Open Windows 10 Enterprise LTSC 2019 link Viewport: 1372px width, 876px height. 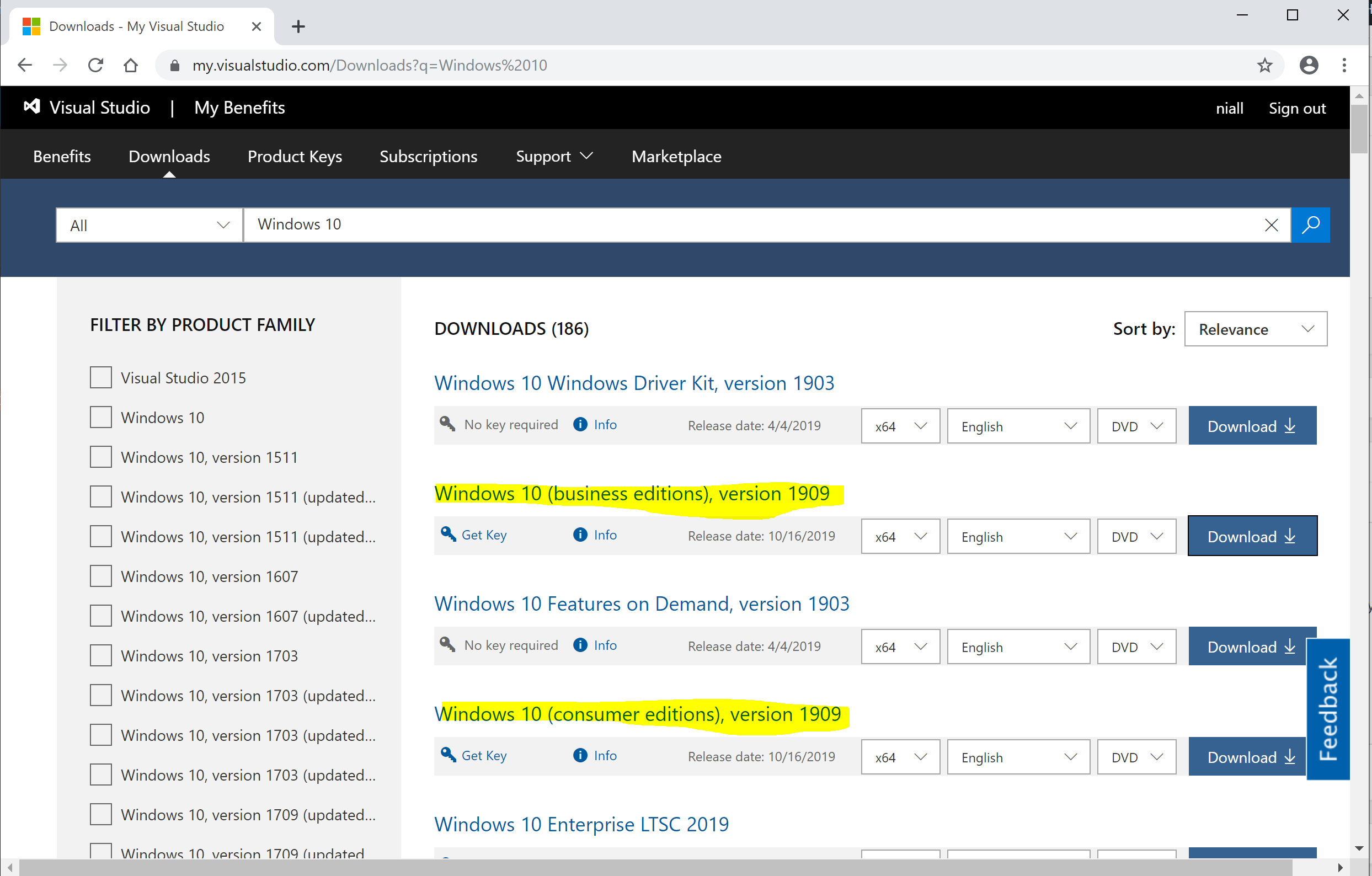tap(581, 824)
